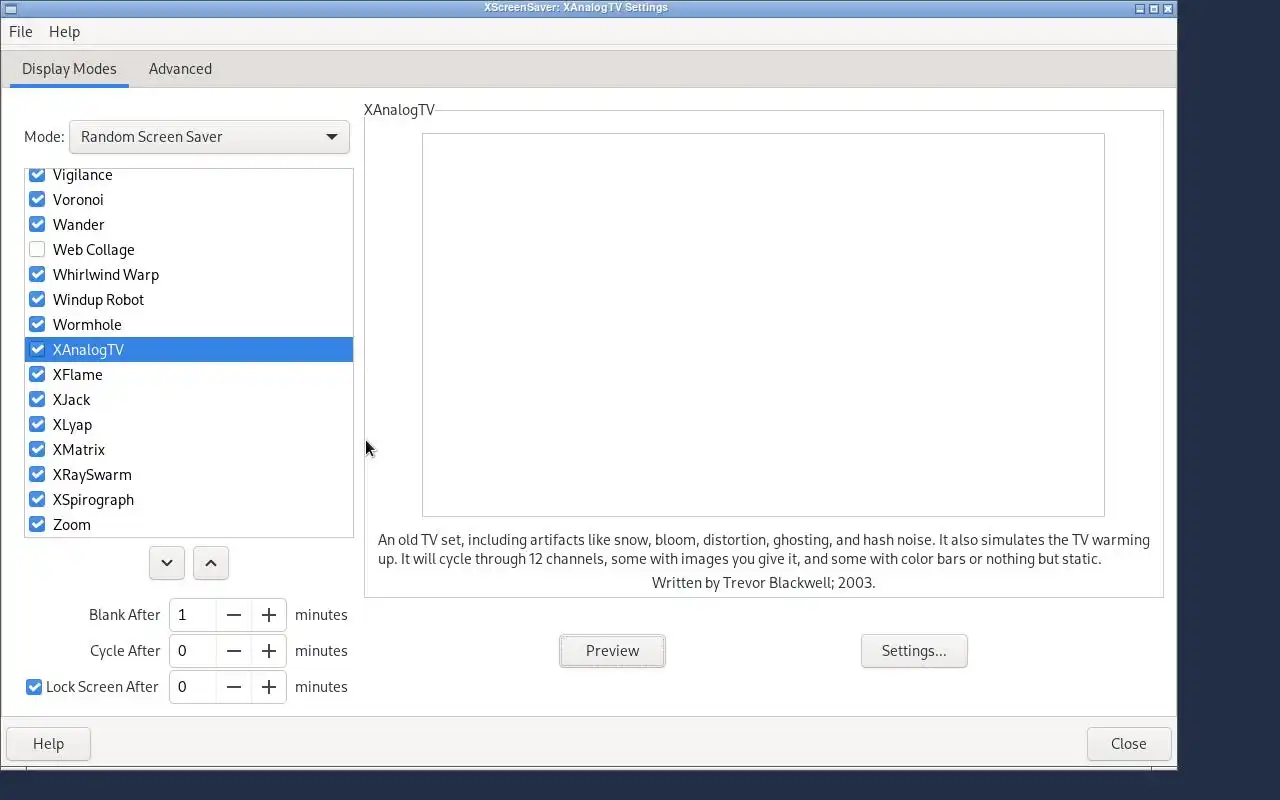The height and width of the screenshot is (800, 1280).
Task: Select the Zoom list entry
Action: 189,525
